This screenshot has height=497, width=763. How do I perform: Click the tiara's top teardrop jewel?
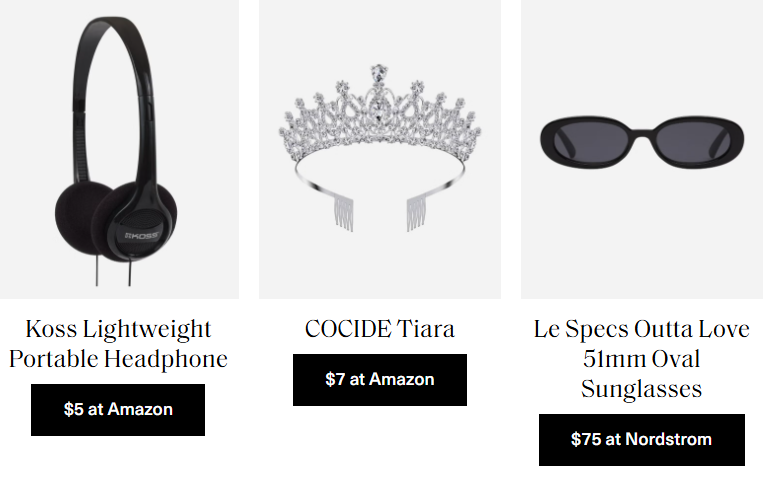[379, 74]
